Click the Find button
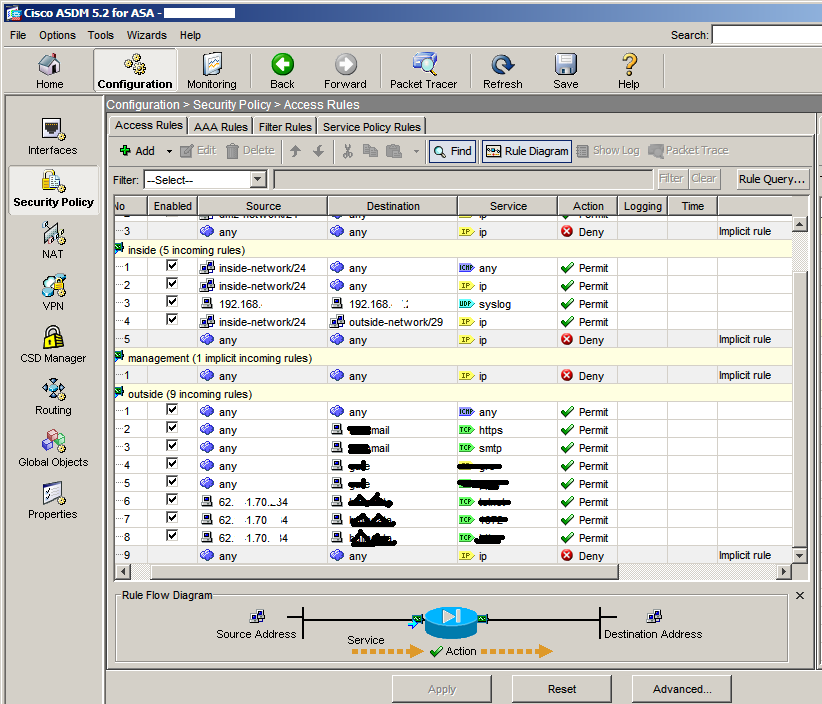 [452, 151]
